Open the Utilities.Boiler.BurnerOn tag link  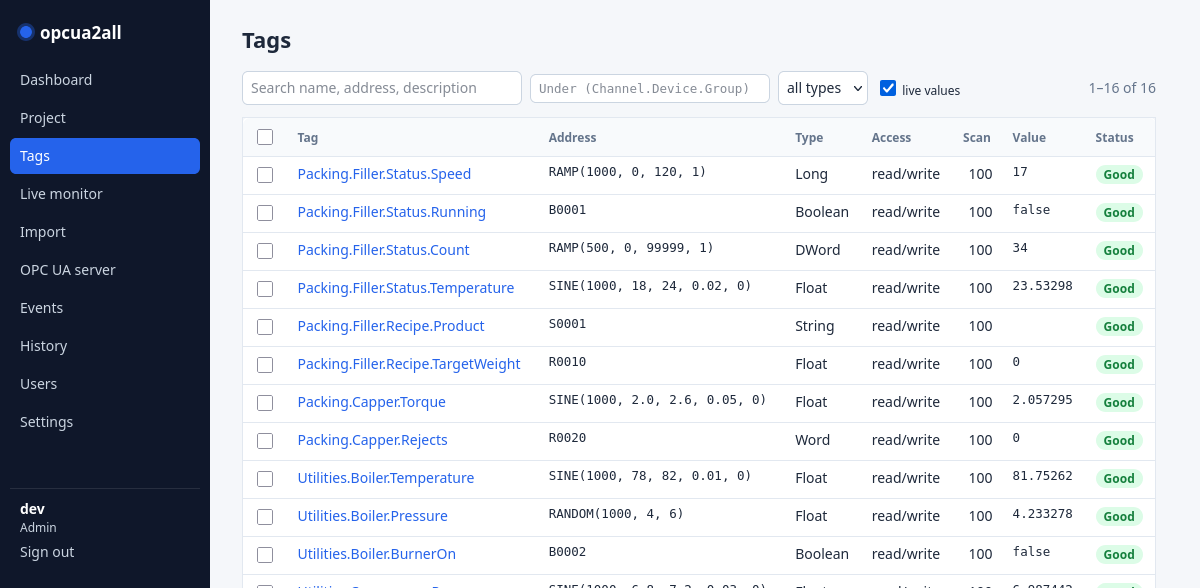377,554
